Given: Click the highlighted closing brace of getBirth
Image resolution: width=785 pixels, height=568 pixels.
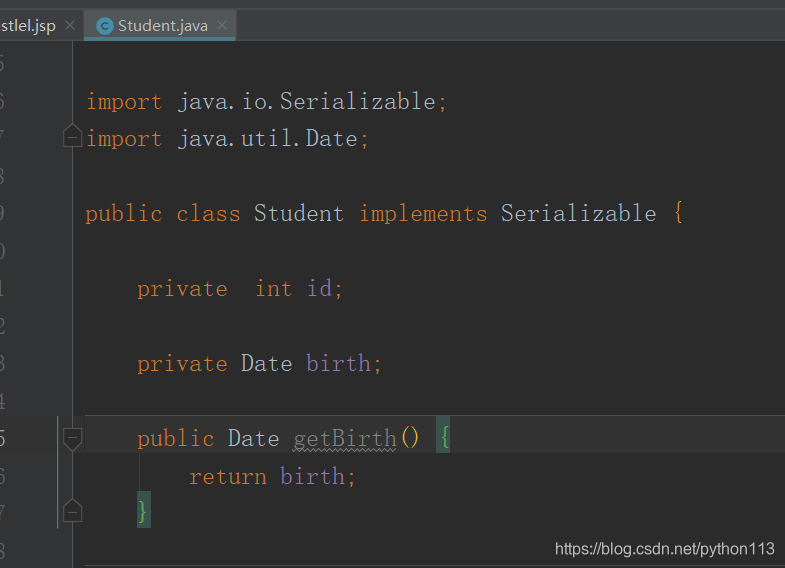Looking at the screenshot, I should [x=143, y=510].
